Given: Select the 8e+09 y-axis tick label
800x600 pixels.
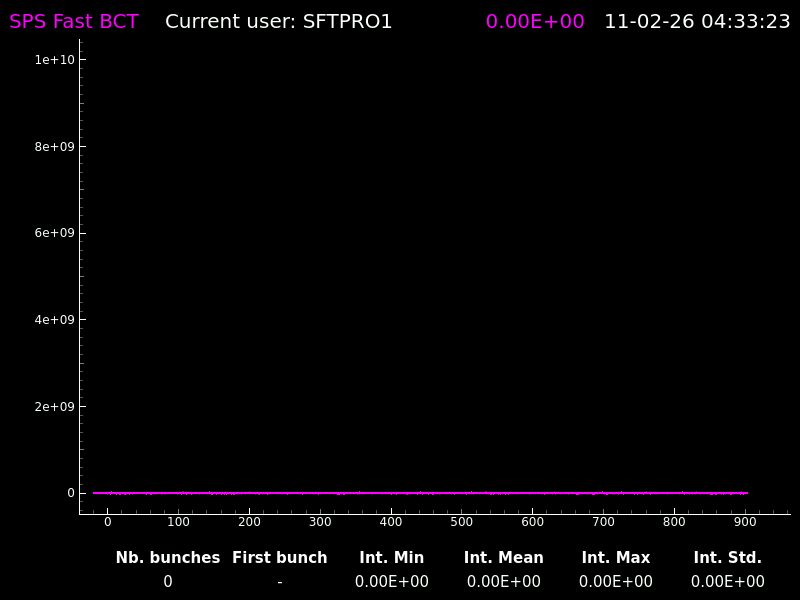Looking at the screenshot, I should pyautogui.click(x=48, y=147).
